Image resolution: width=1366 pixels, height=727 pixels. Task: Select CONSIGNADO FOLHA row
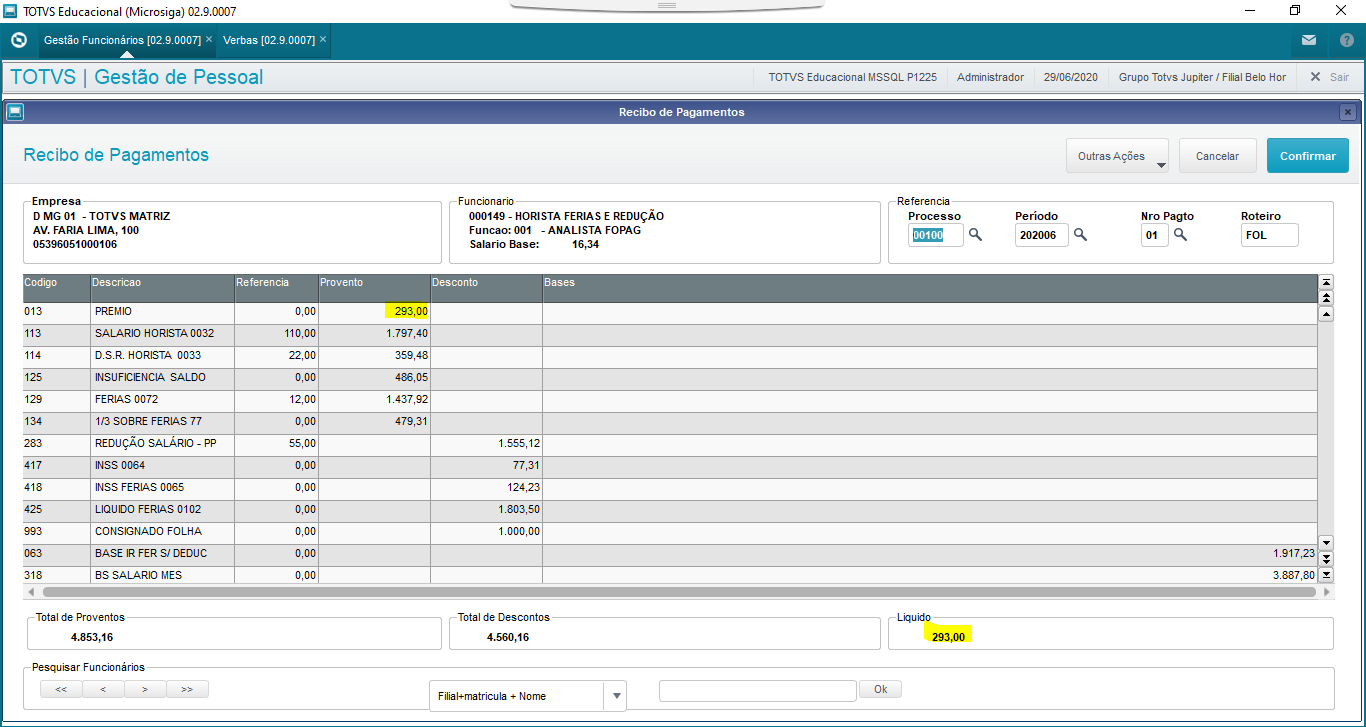coord(670,532)
